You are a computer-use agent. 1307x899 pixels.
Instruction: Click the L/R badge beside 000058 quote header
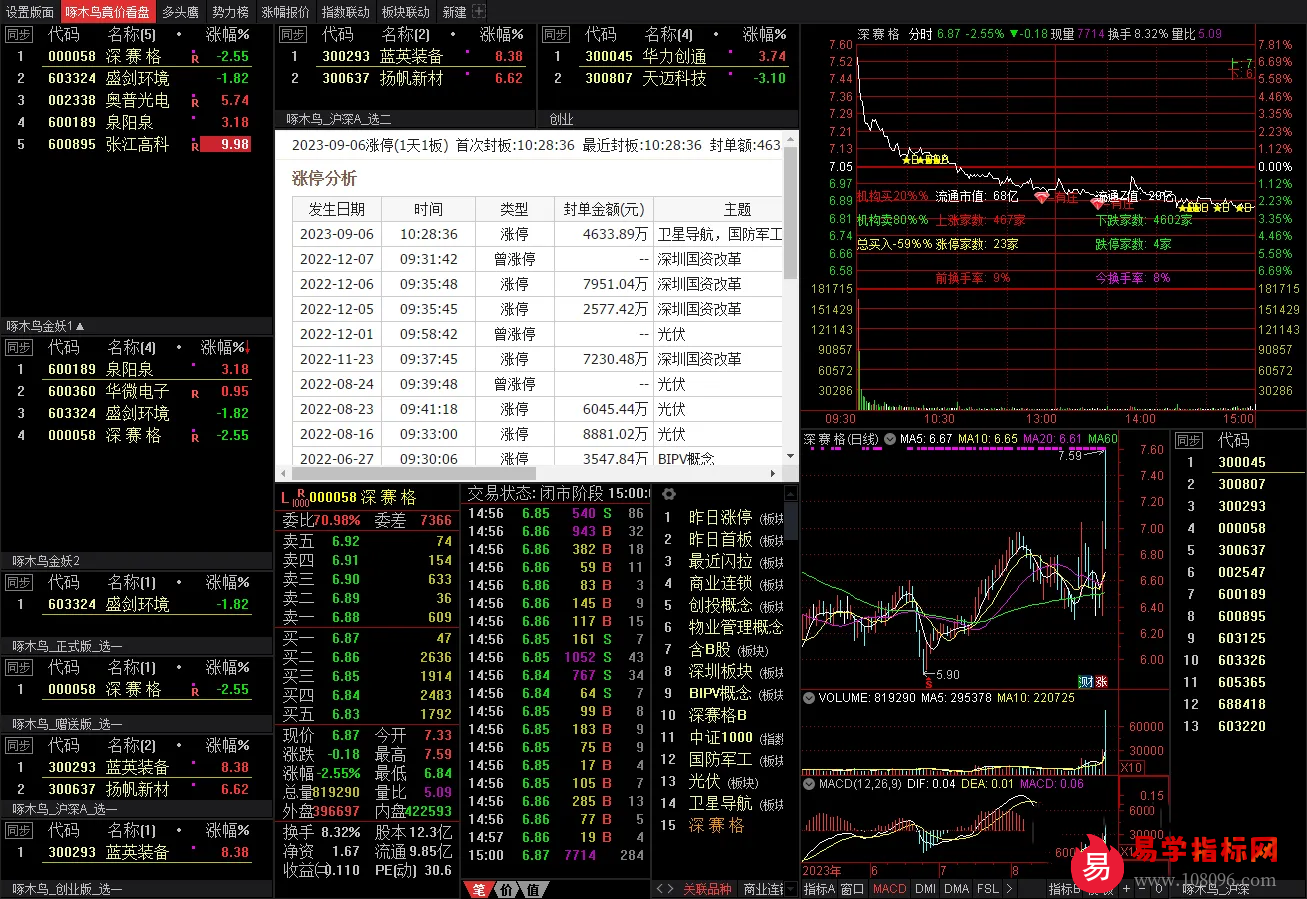(293, 498)
